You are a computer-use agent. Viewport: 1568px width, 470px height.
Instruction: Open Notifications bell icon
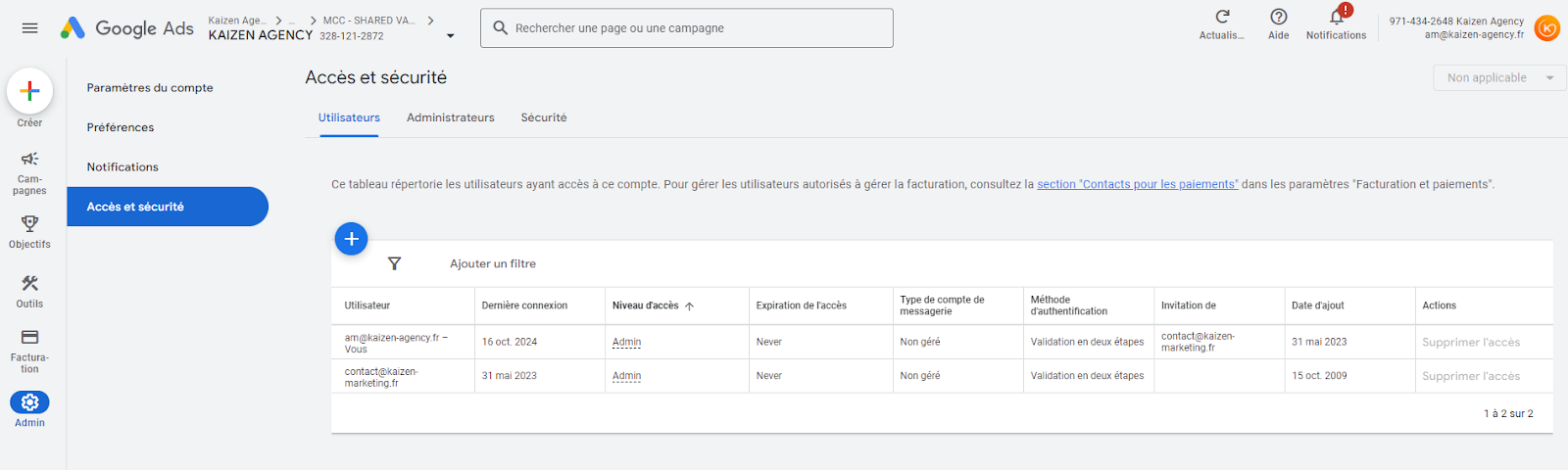click(x=1336, y=17)
